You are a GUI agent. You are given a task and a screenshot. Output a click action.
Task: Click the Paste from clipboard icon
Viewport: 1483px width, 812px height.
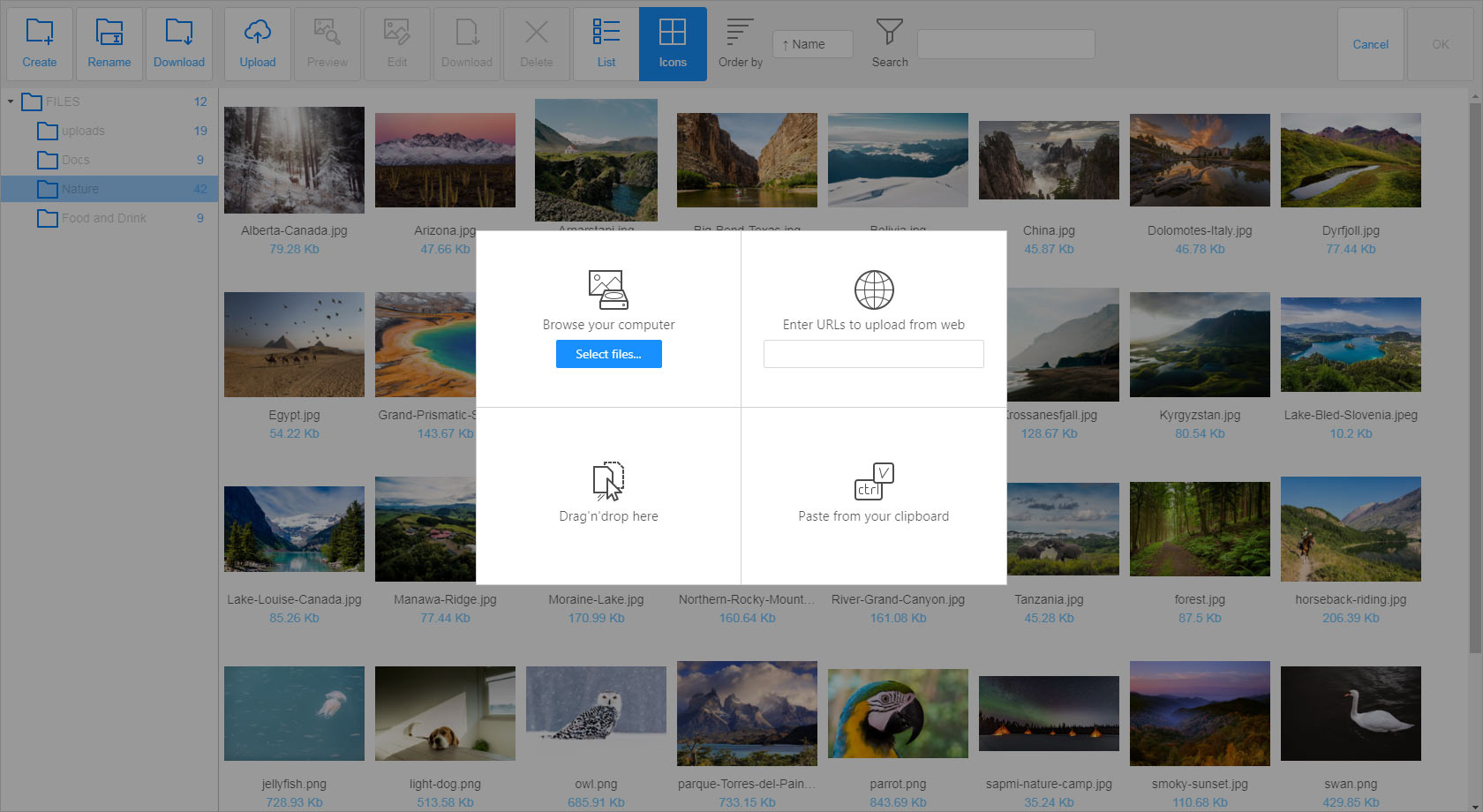point(874,481)
